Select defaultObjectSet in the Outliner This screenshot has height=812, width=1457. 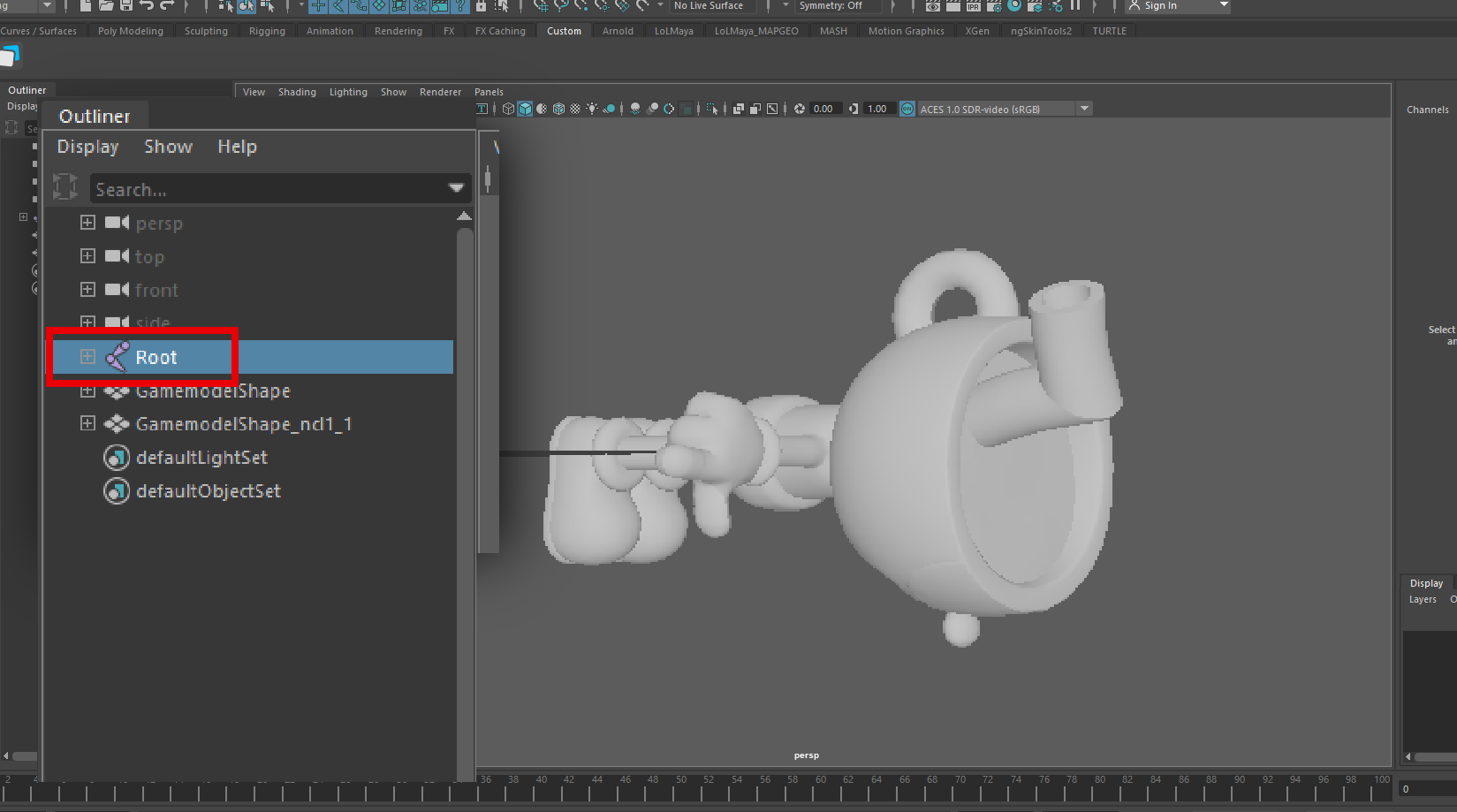209,491
